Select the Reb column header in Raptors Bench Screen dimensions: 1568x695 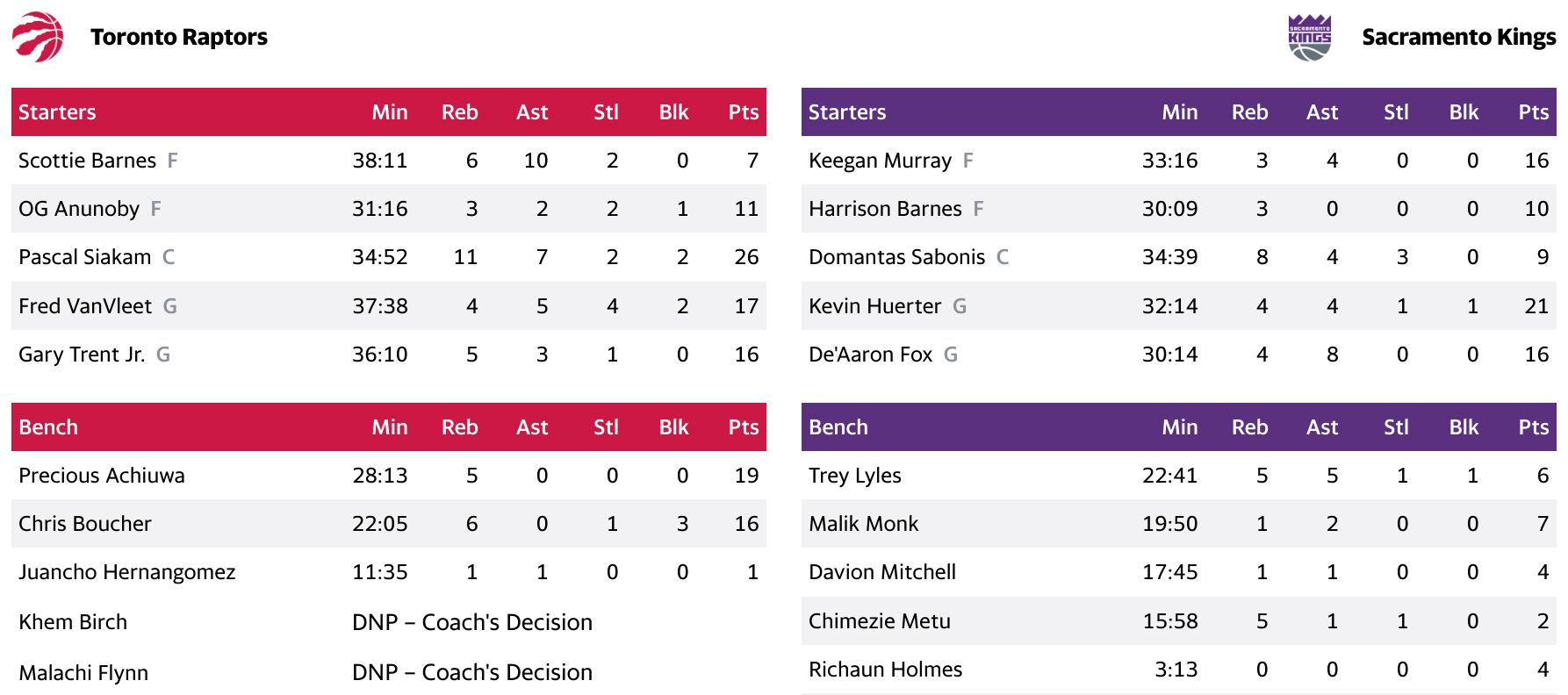(x=459, y=427)
